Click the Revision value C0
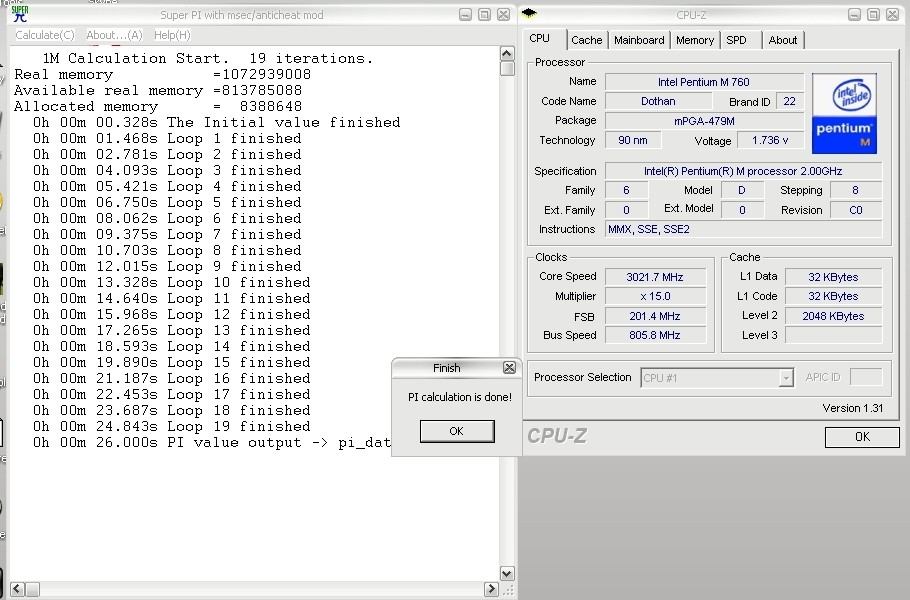Screen dimensions: 910x600 pos(856,210)
